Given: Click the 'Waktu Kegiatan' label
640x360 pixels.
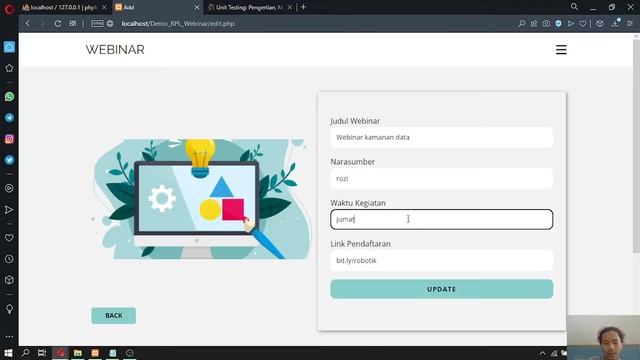Looking at the screenshot, I should click(358, 203).
